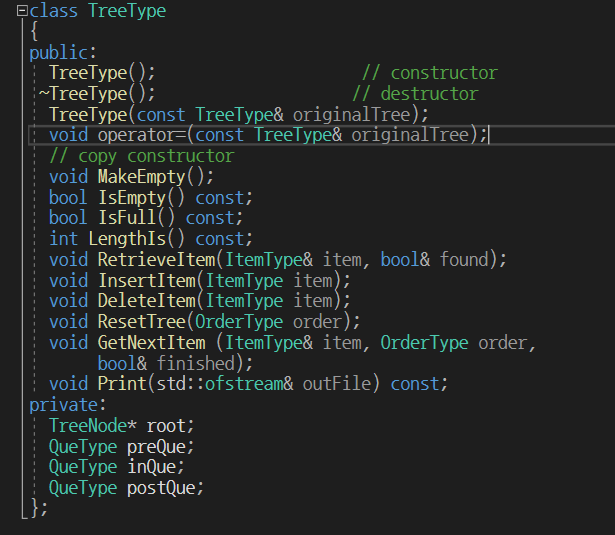Click the 'public:' access specifier

pos(63,53)
